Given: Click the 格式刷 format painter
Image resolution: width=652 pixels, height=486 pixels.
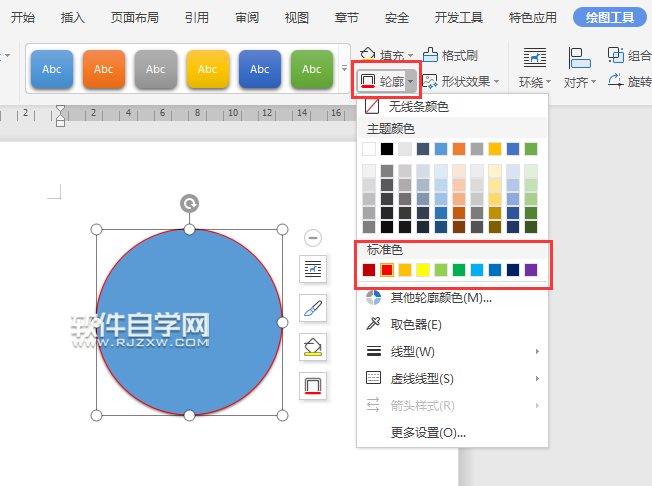Looking at the screenshot, I should [x=450, y=55].
